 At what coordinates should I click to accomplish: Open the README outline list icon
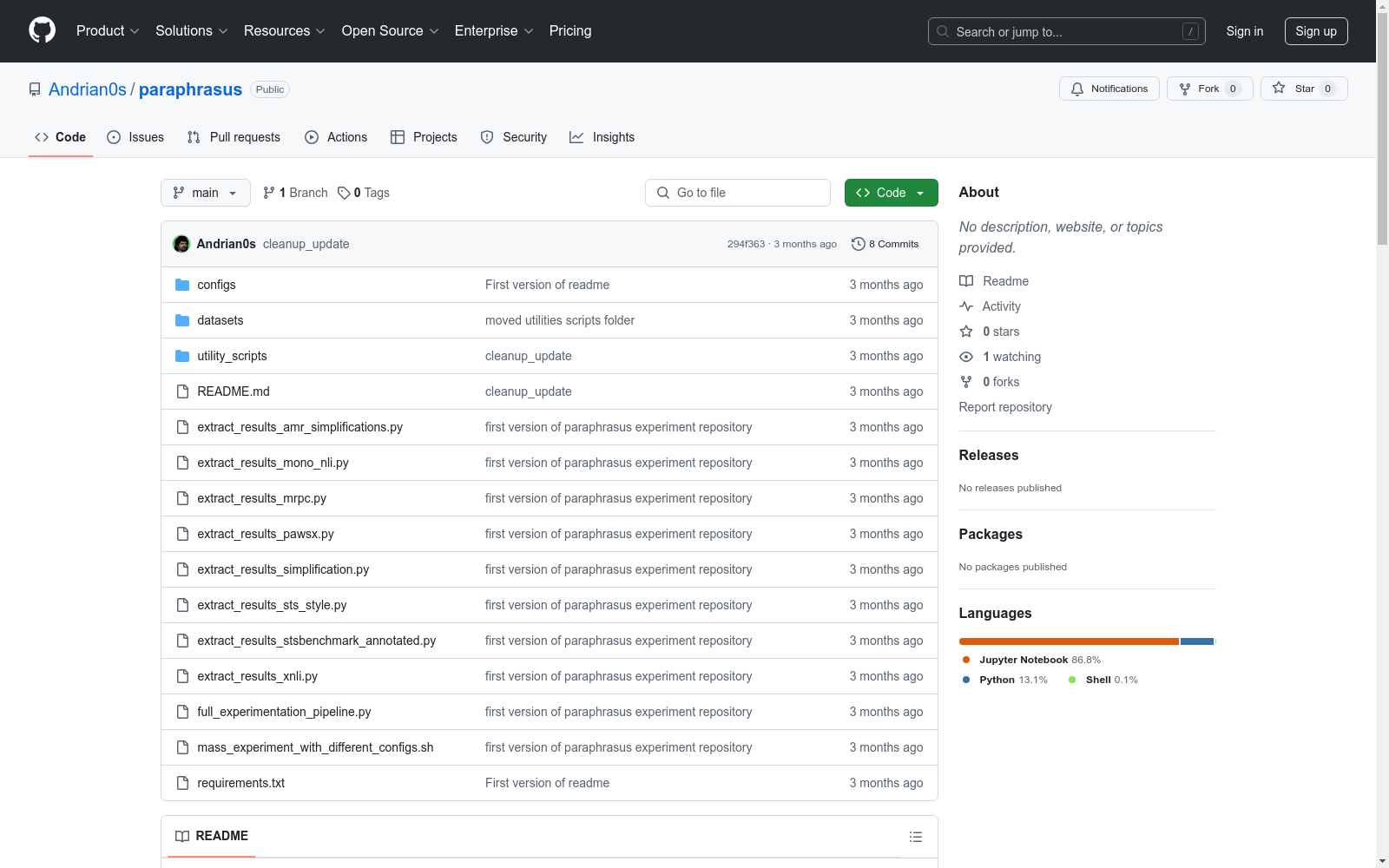tap(915, 837)
